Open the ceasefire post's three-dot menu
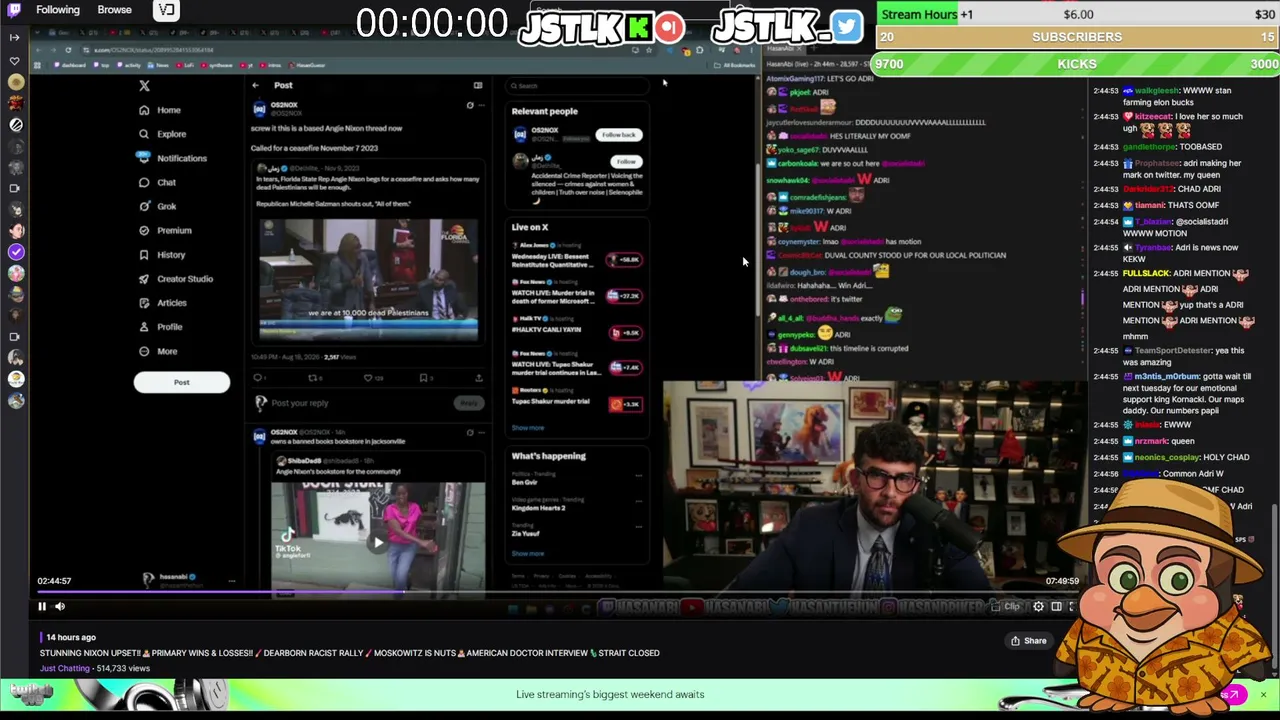Image resolution: width=1280 pixels, height=720 pixels. pos(481,105)
